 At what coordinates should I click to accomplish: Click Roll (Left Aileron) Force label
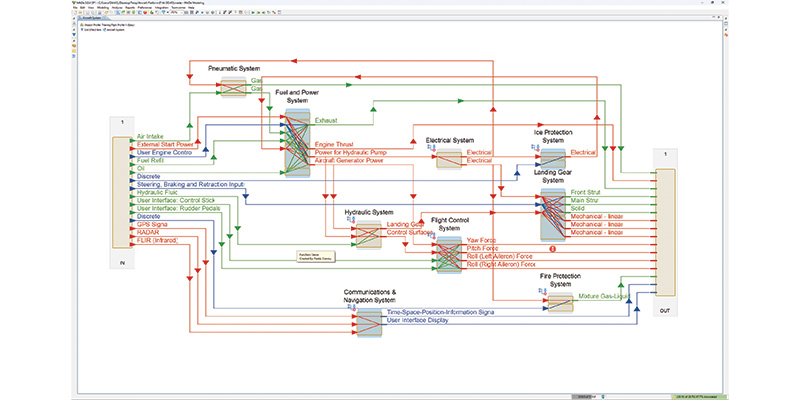499,256
